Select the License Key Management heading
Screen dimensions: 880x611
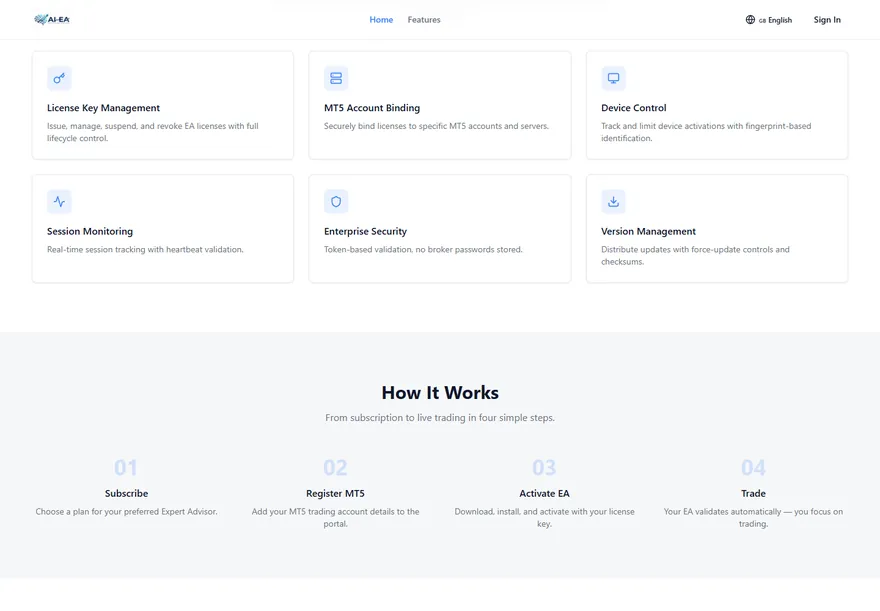103,108
